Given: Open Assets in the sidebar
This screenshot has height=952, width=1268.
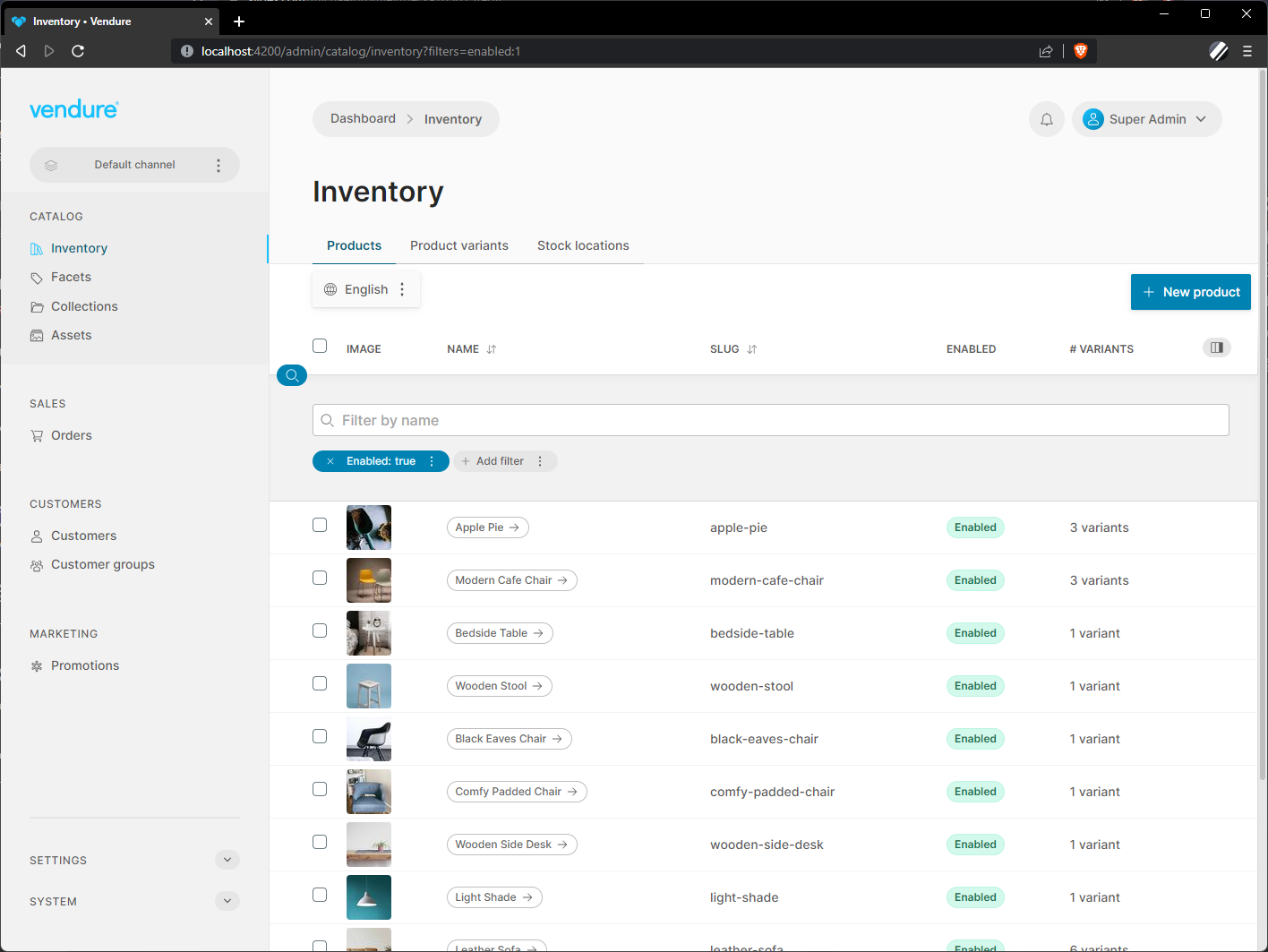Looking at the screenshot, I should [x=71, y=335].
